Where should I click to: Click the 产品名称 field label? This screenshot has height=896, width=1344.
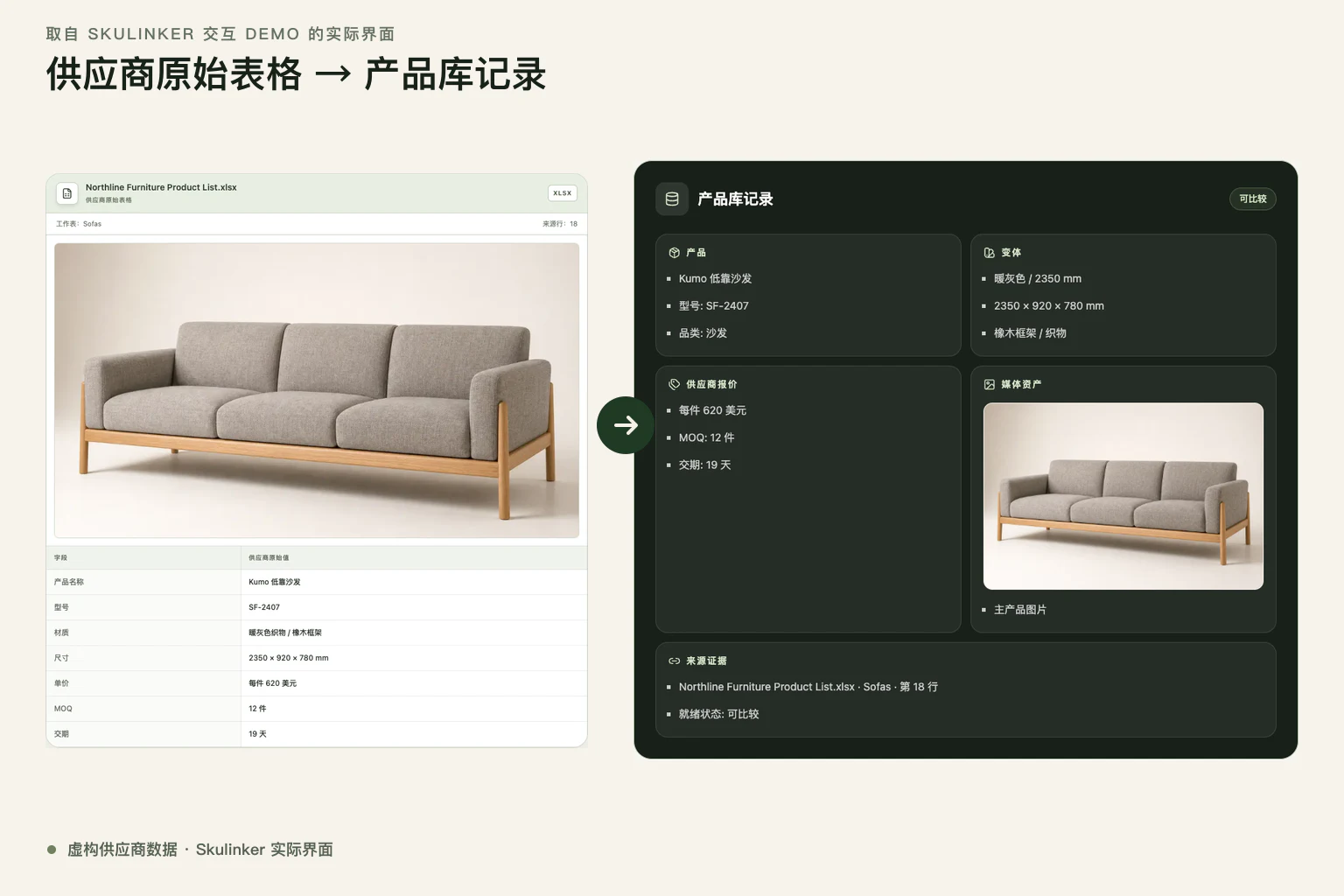click(x=69, y=582)
